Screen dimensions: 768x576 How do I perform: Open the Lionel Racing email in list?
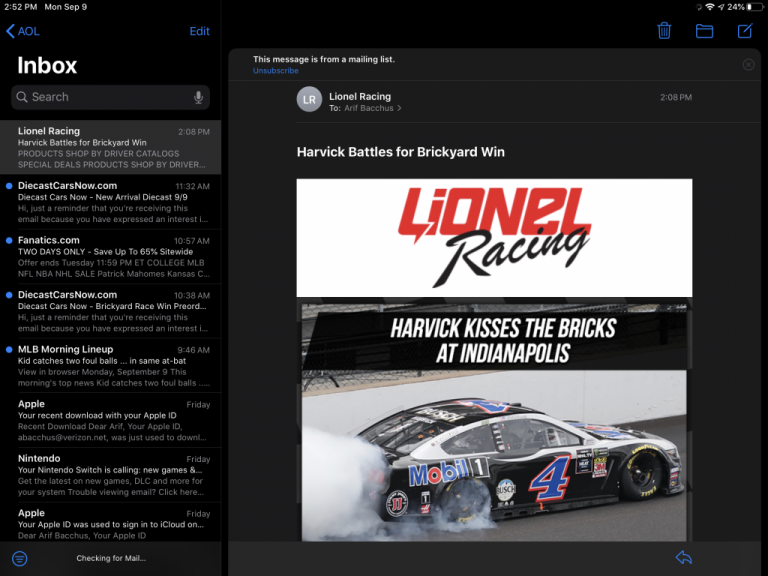(x=111, y=147)
